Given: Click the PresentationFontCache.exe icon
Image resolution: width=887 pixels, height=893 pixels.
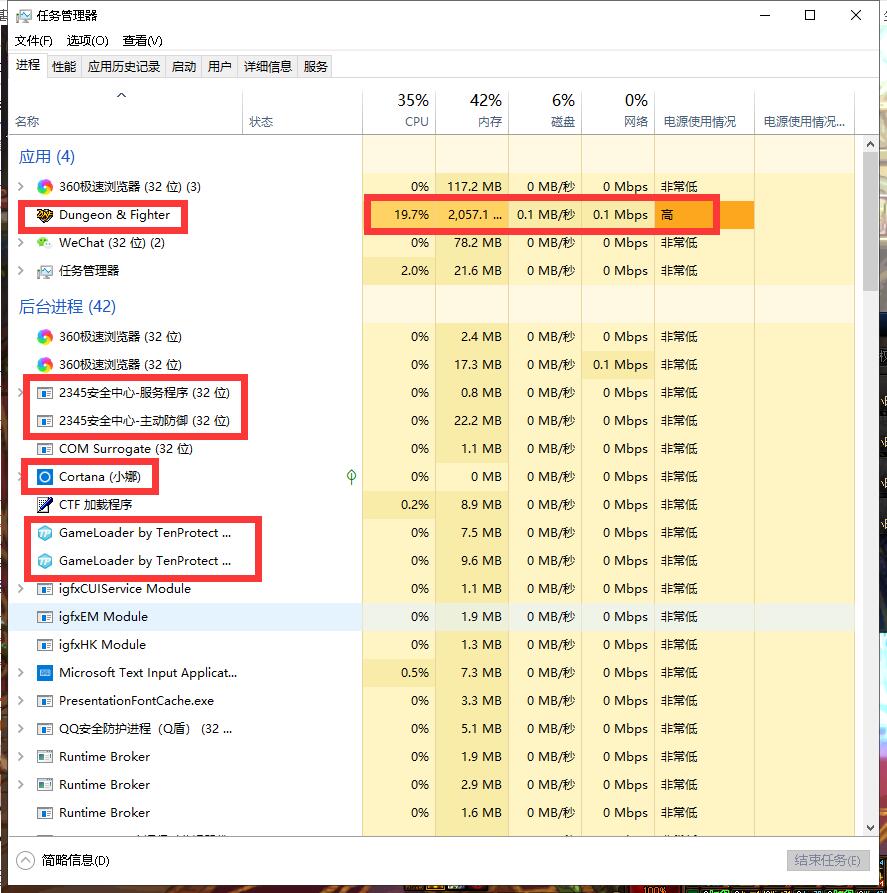Looking at the screenshot, I should (44, 701).
